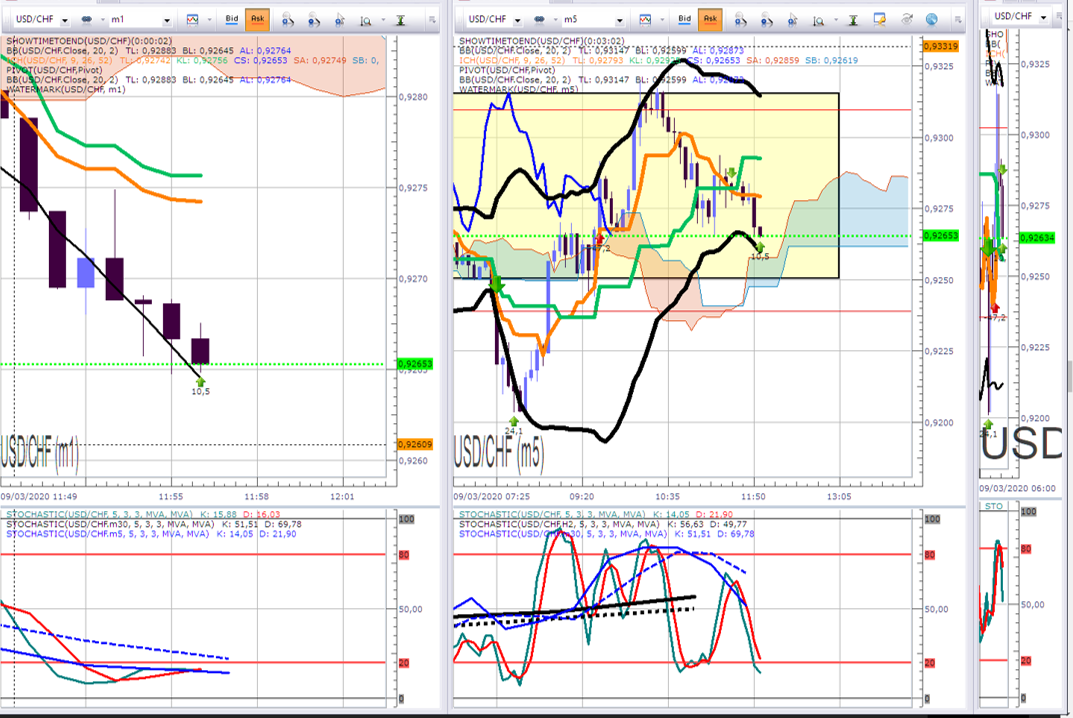Viewport: 1073px width, 718px height.
Task: Select top STOCHASTIC K: 15,88 label in m1 panel
Action: (x=143, y=514)
